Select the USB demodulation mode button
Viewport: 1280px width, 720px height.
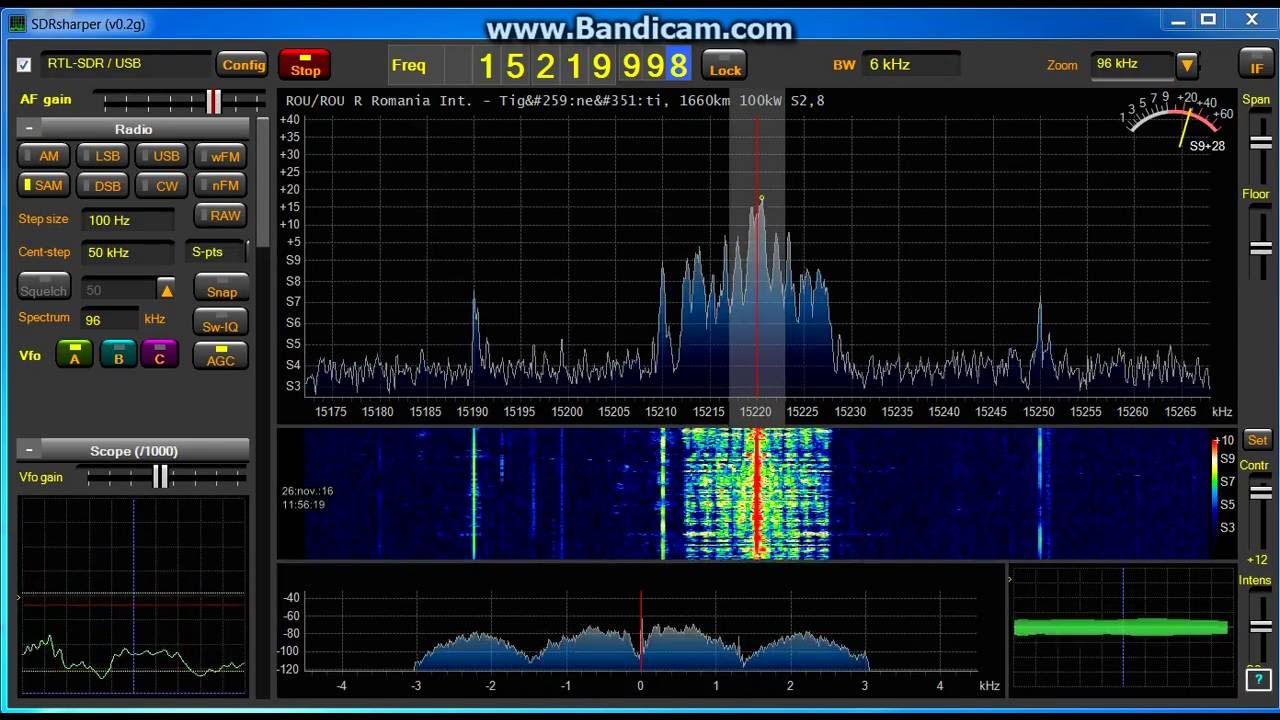pos(160,156)
